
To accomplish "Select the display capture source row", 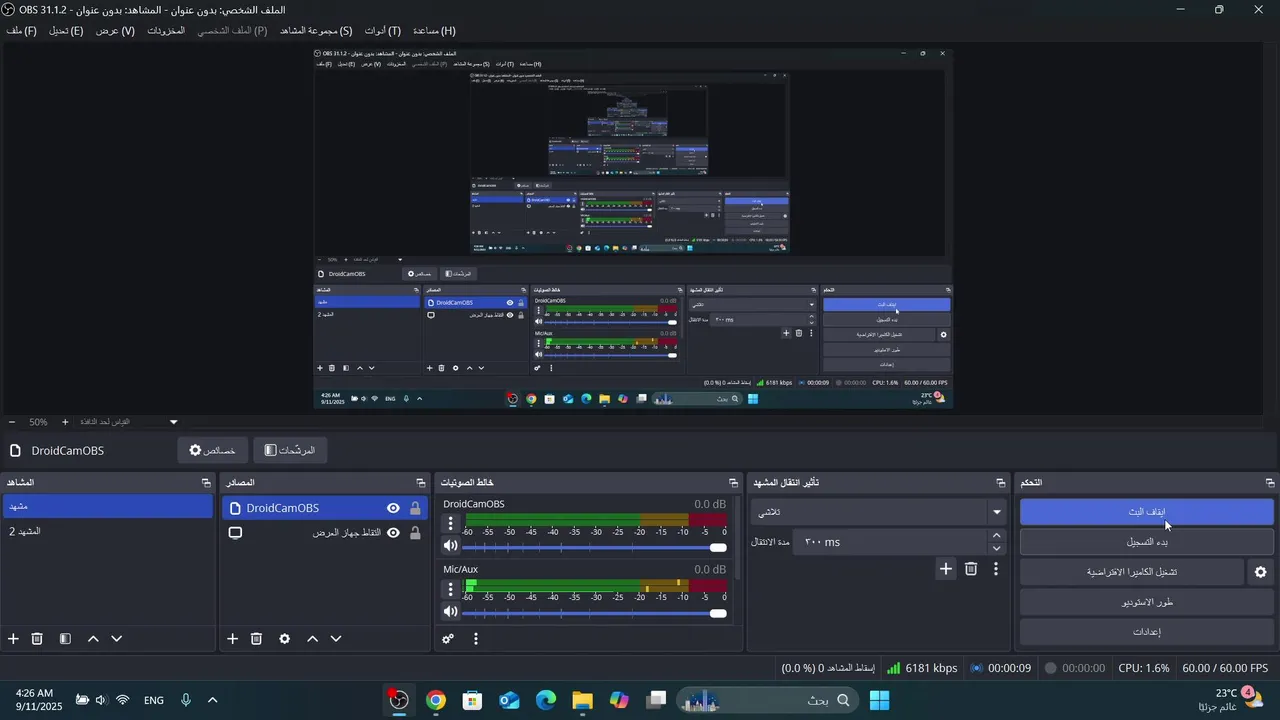I will [x=325, y=533].
